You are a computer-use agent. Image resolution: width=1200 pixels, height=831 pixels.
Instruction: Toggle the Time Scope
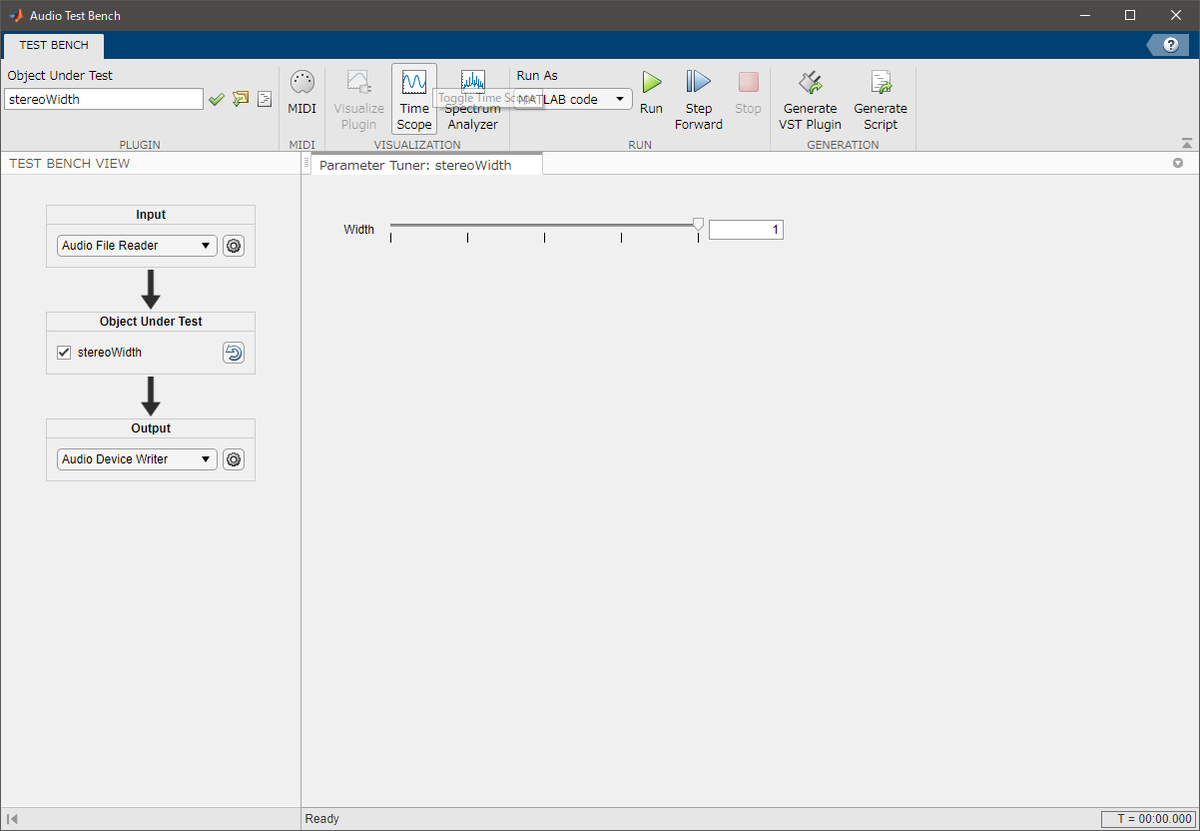pyautogui.click(x=414, y=100)
